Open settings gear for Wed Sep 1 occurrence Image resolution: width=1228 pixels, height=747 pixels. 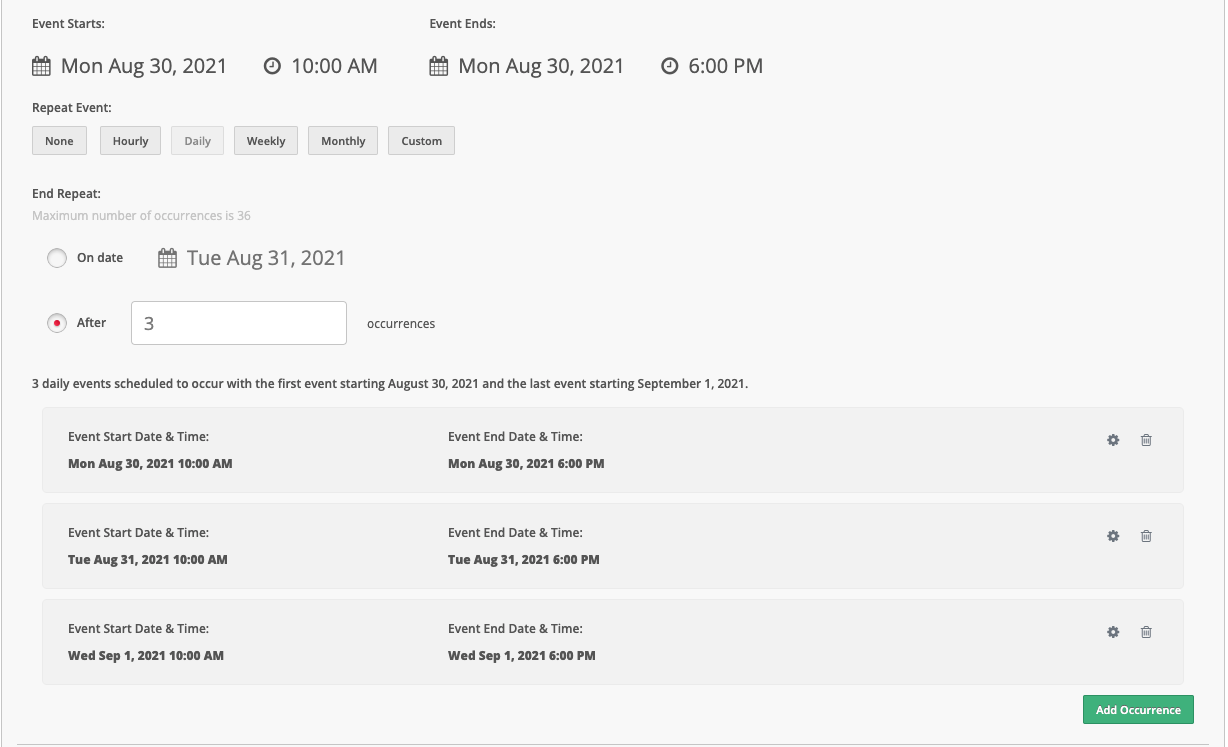coord(1113,632)
